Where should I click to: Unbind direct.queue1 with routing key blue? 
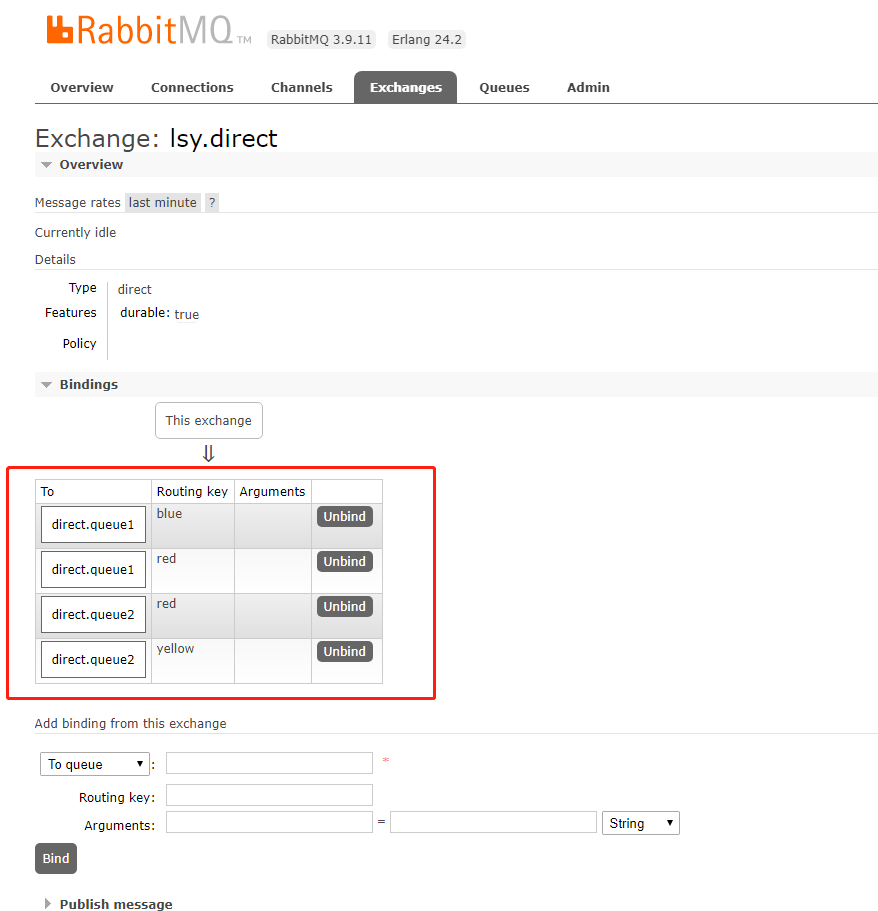345,517
